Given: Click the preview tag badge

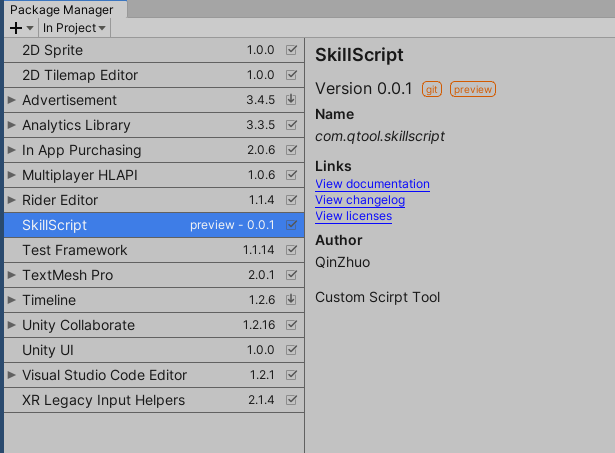Looking at the screenshot, I should pyautogui.click(x=473, y=89).
